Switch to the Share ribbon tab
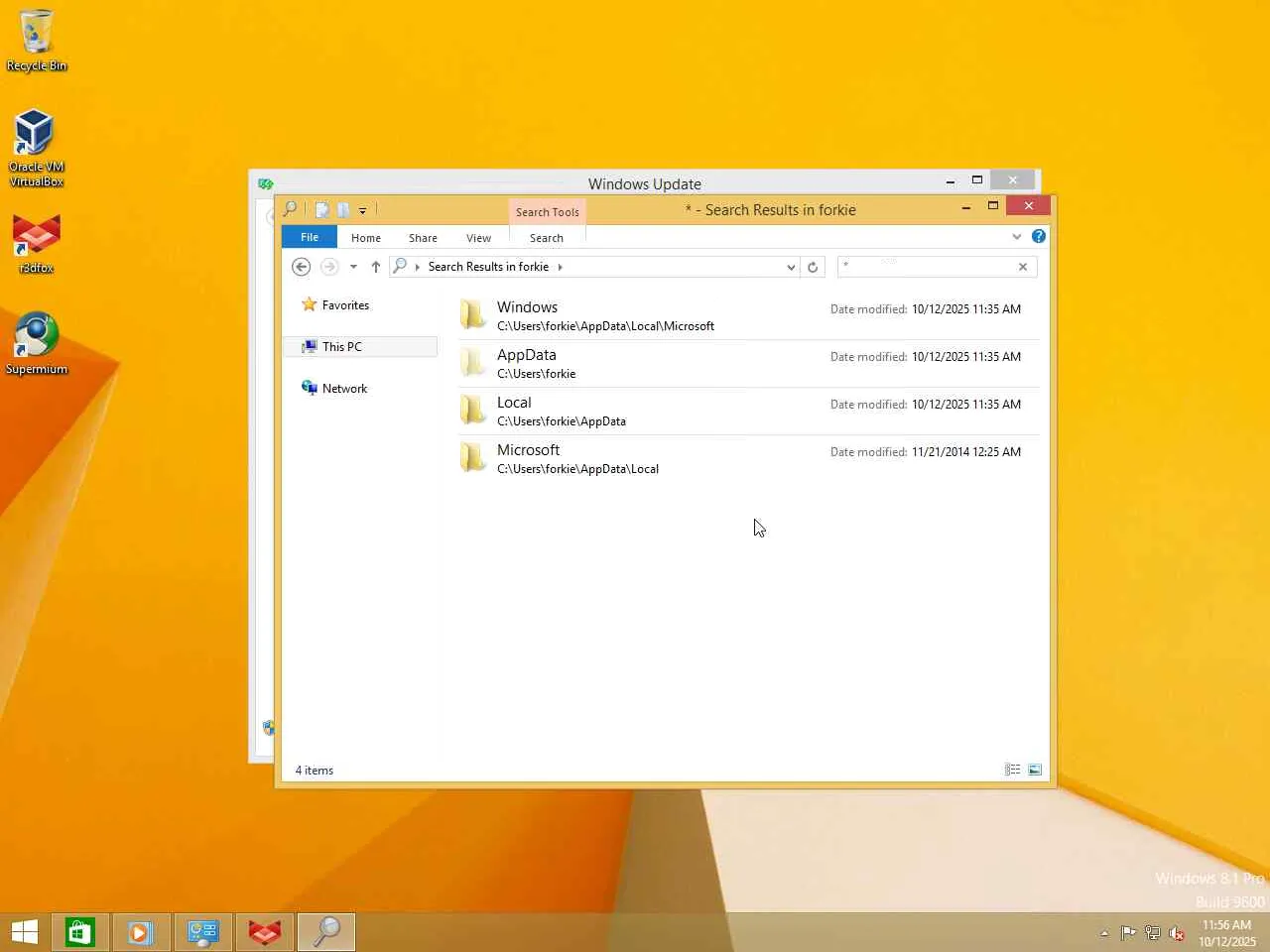This screenshot has height=952, width=1270. [423, 238]
